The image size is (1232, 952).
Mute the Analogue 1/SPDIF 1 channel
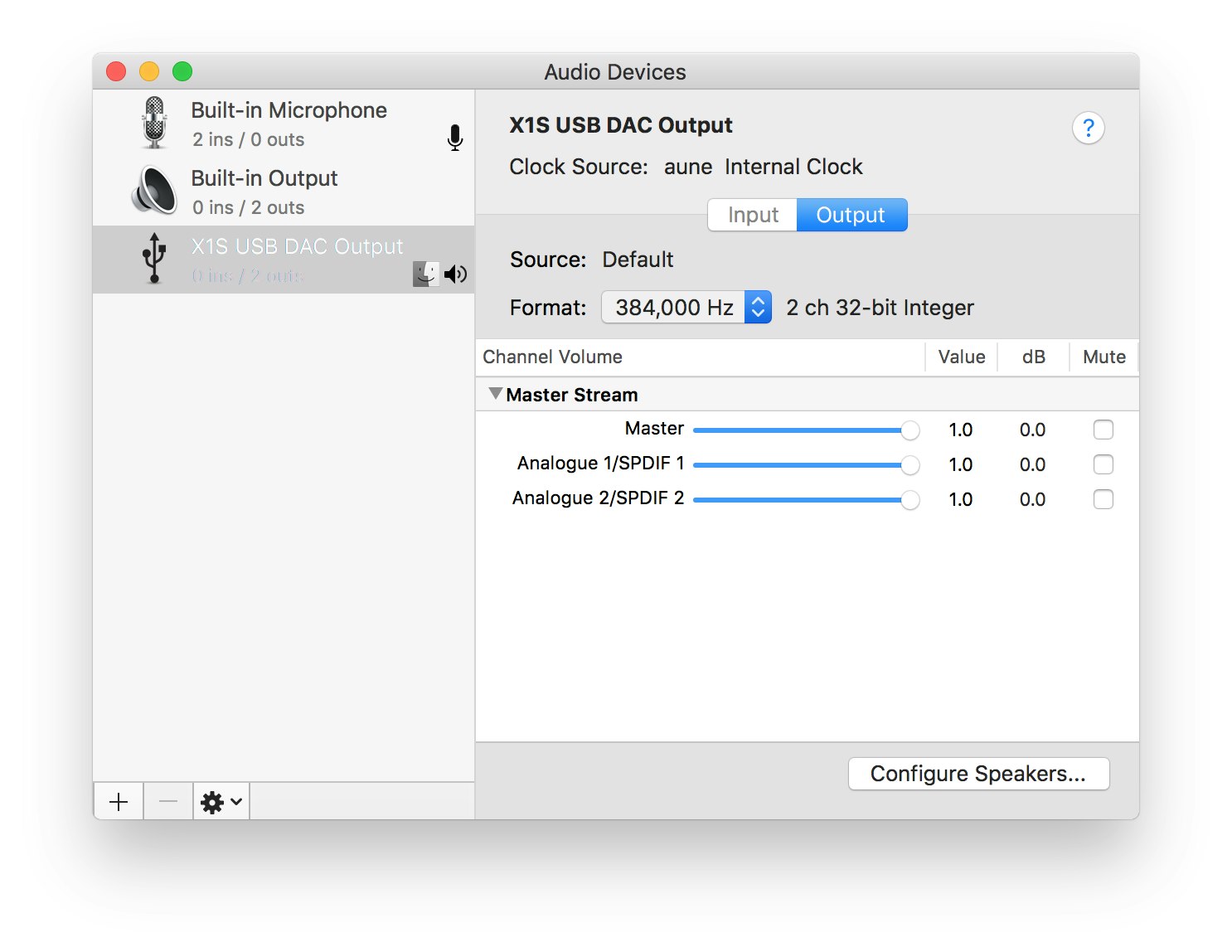point(1103,464)
